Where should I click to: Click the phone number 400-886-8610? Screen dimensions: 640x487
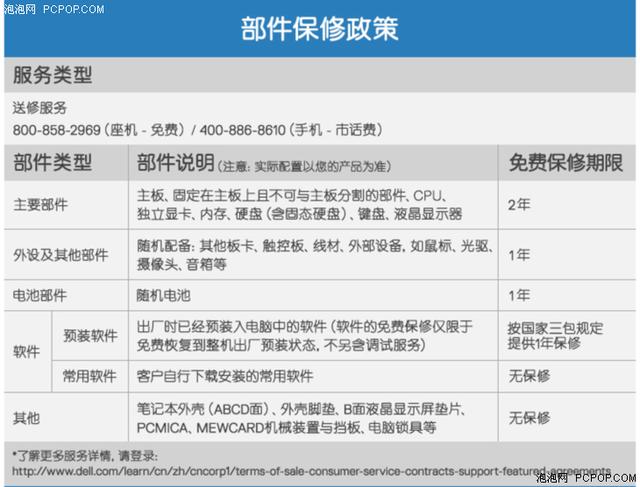242,130
